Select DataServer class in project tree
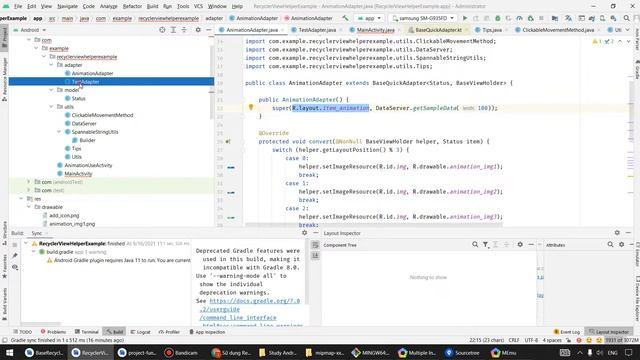Image resolution: width=640 pixels, height=360 pixels. (x=84, y=123)
